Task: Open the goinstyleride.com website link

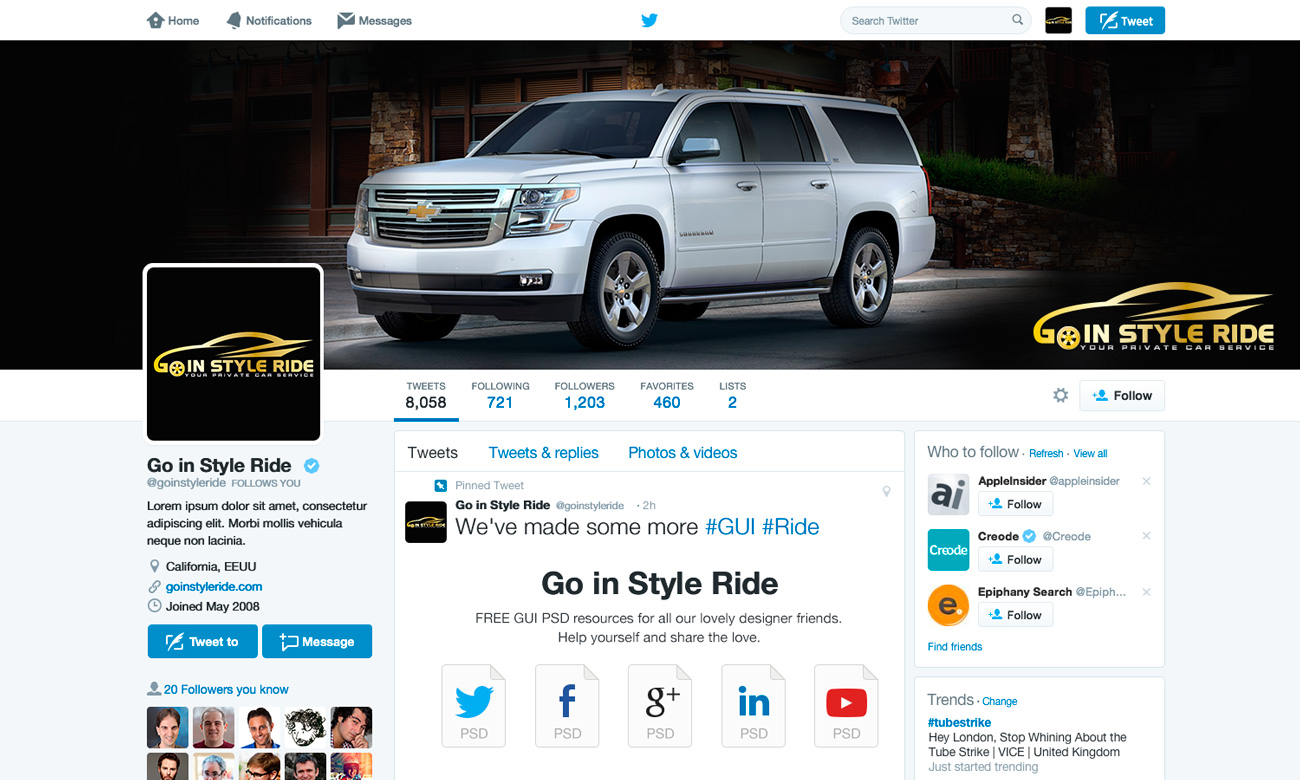Action: (212, 587)
